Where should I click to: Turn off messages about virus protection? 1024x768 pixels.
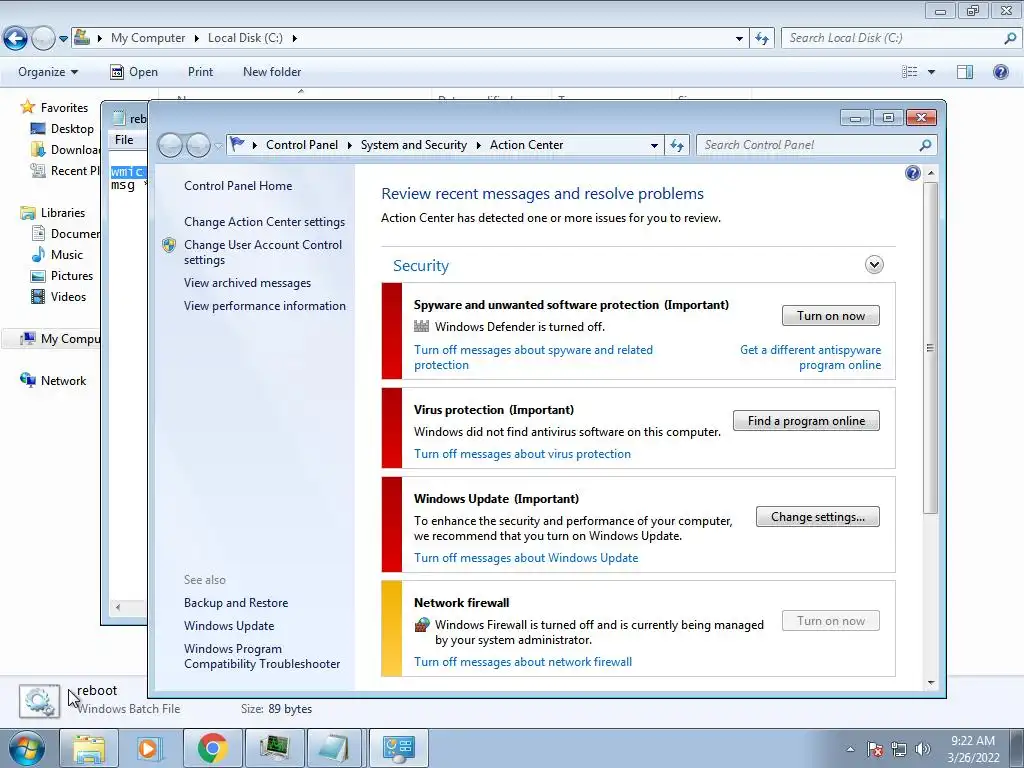point(522,454)
